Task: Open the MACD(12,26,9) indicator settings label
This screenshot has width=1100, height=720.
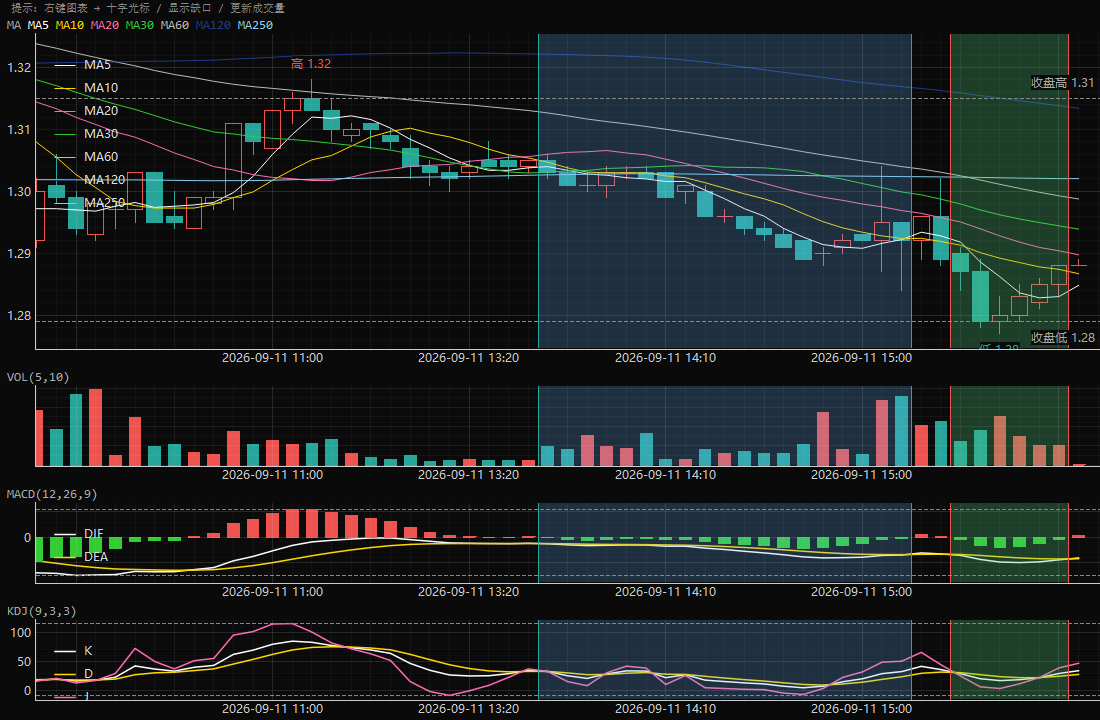Action: [x=52, y=494]
